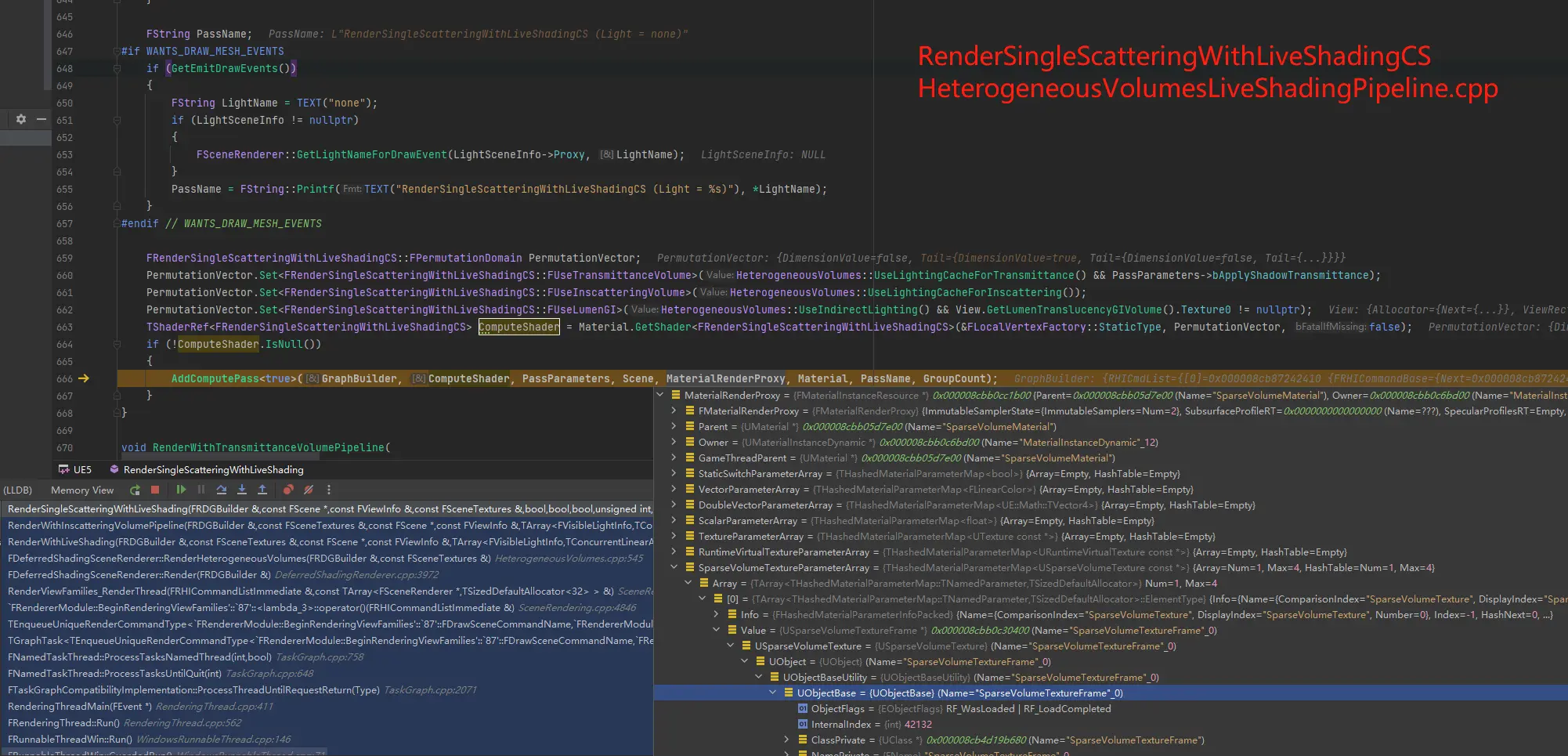1568x756 pixels.
Task: Select the UE5 debug session tab
Action: coord(75,470)
